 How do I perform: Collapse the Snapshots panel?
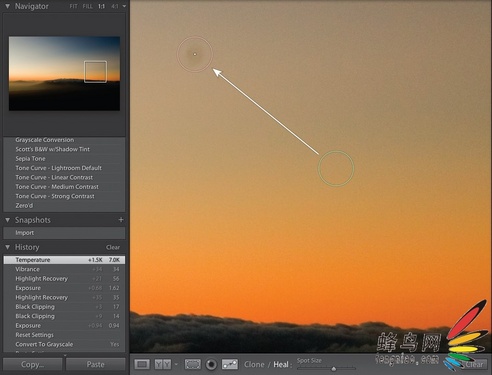click(7, 220)
